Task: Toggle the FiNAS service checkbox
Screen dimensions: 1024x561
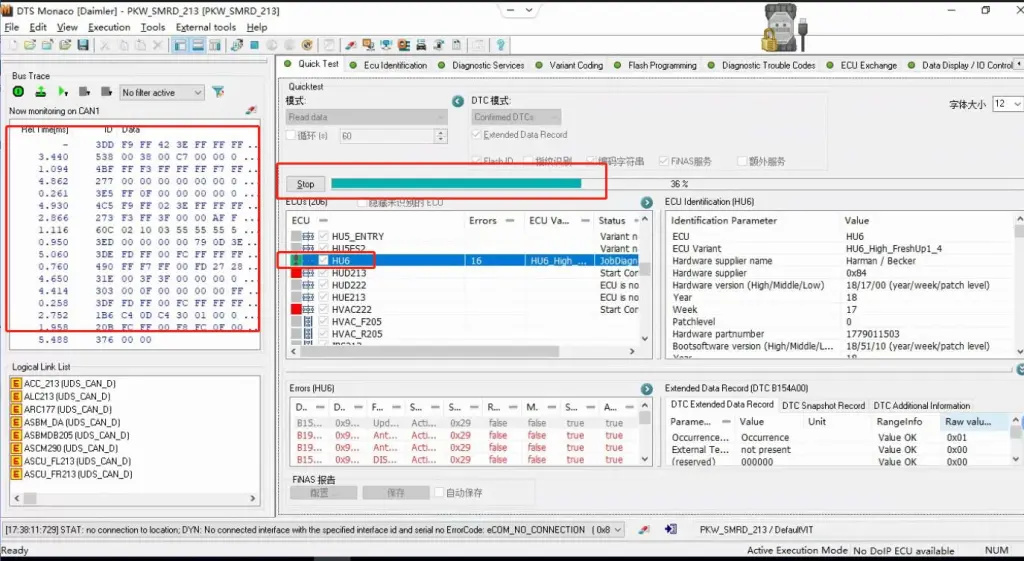Action: [664, 161]
